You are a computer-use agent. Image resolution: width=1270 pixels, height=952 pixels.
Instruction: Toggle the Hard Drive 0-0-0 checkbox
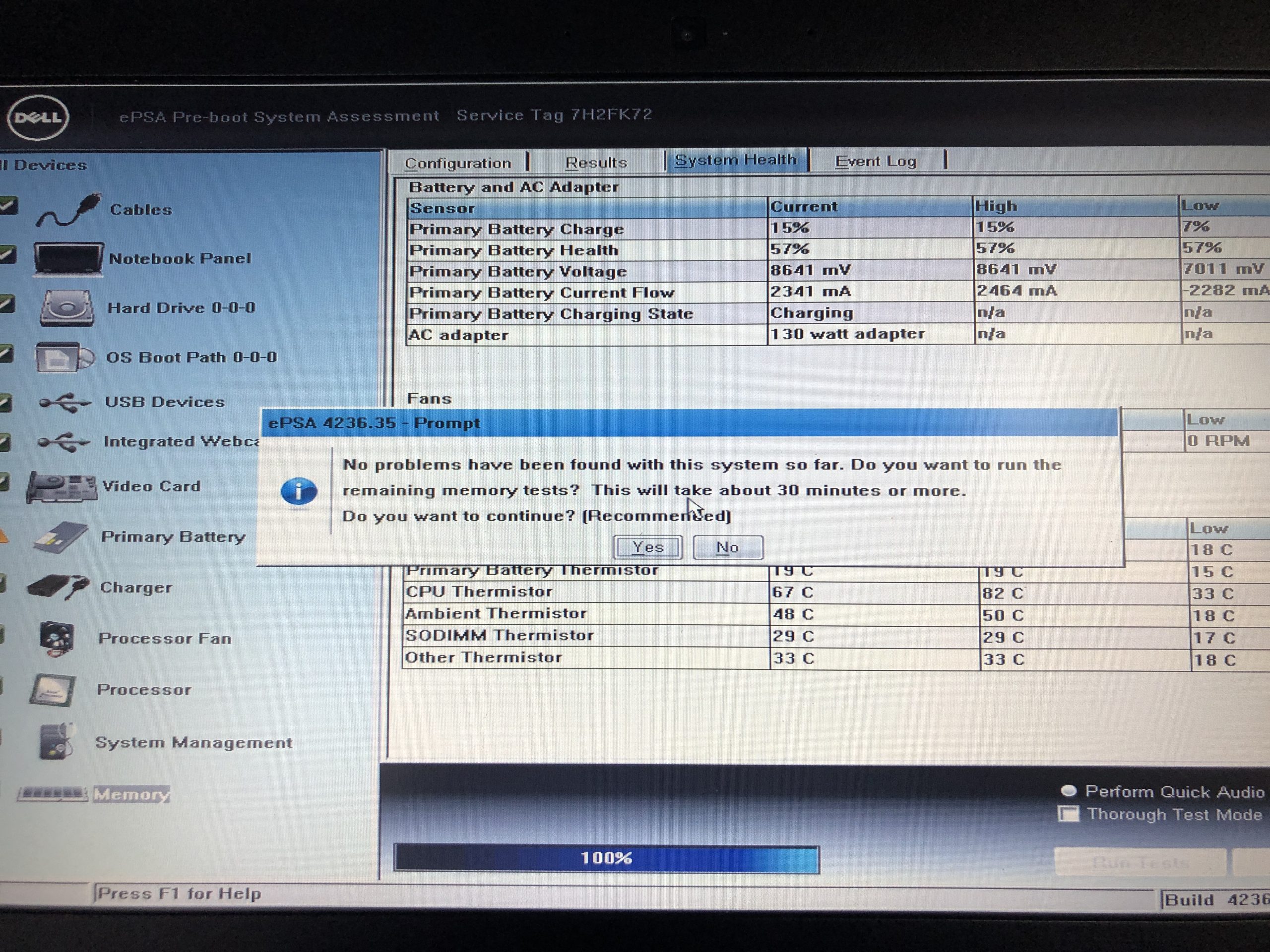[x=6, y=303]
